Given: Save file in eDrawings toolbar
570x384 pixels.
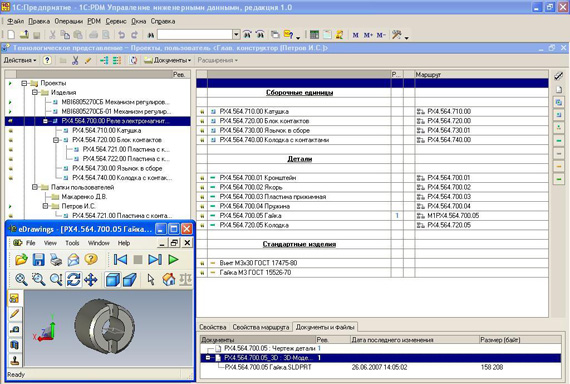Looking at the screenshot, I should [39, 259].
